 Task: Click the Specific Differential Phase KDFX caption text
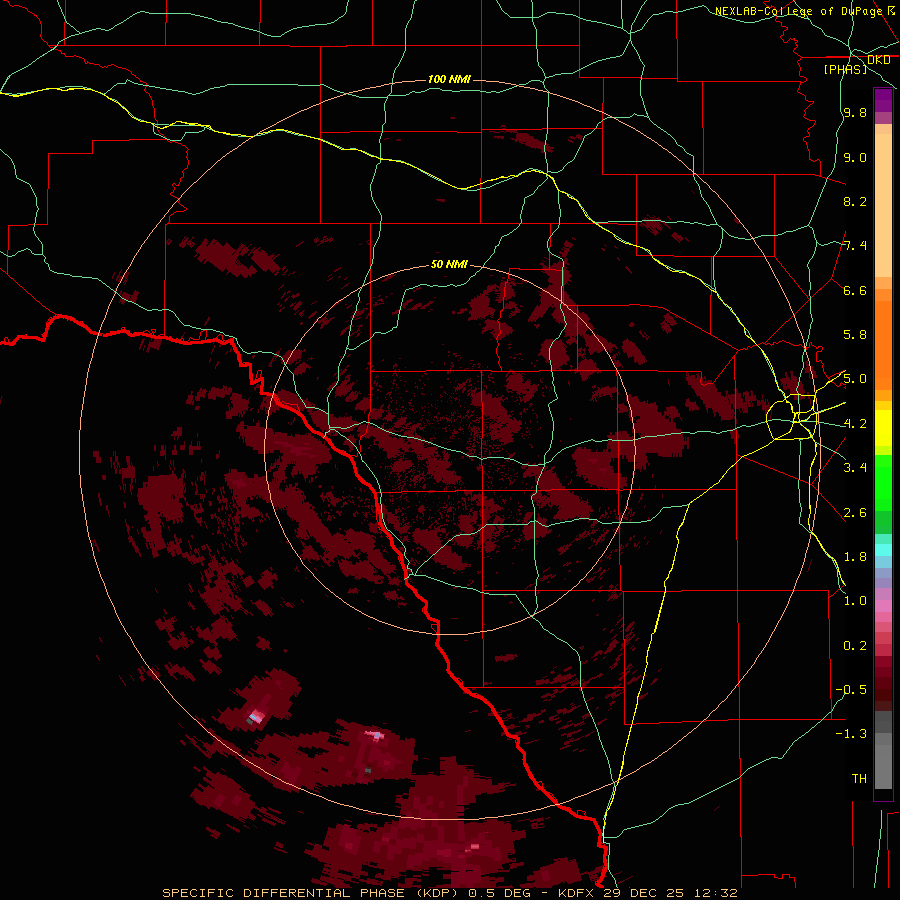point(450,893)
